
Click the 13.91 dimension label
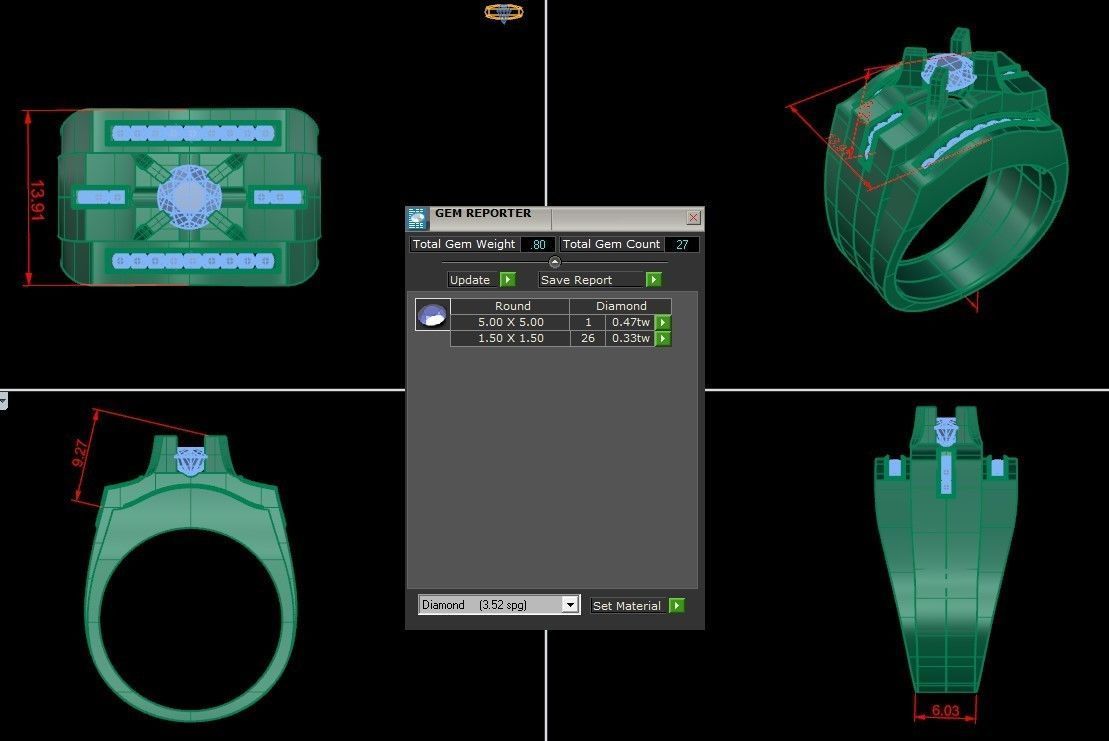pos(37,200)
